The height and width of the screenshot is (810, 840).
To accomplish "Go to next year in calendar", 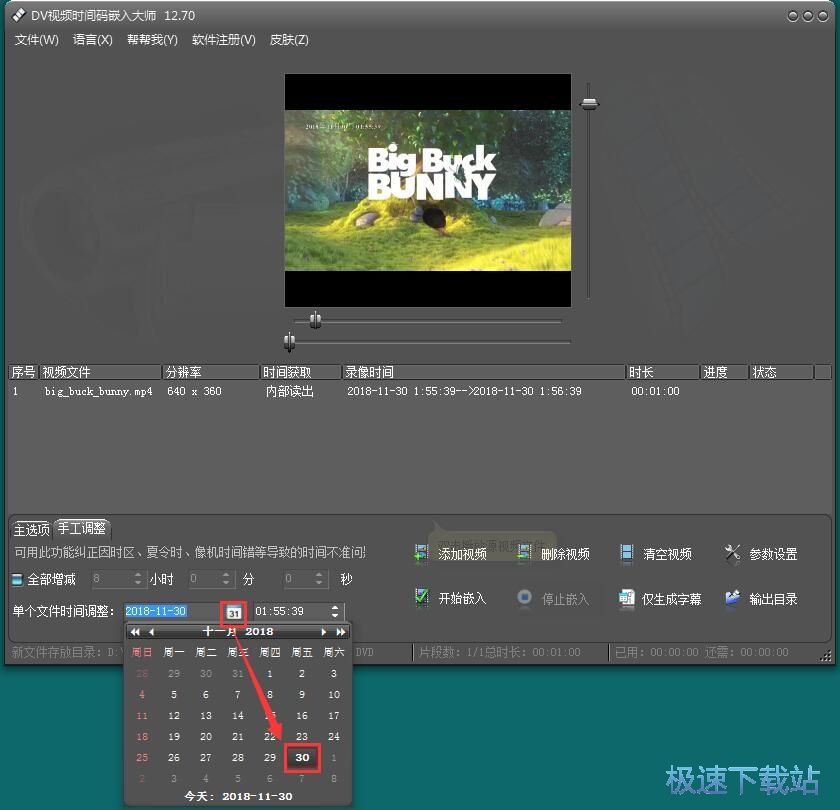I will (341, 632).
